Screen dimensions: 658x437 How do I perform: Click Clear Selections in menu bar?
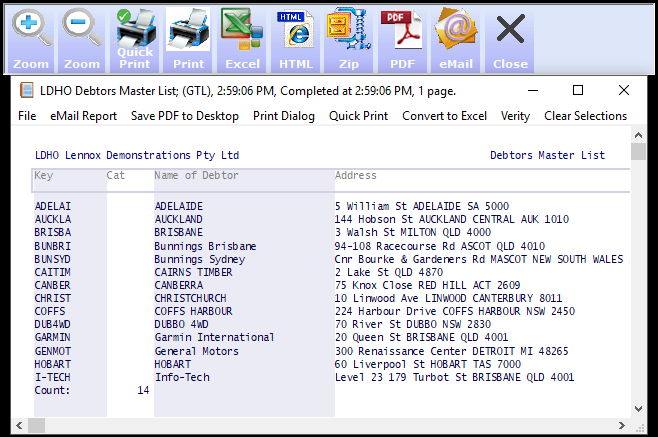pyautogui.click(x=585, y=116)
